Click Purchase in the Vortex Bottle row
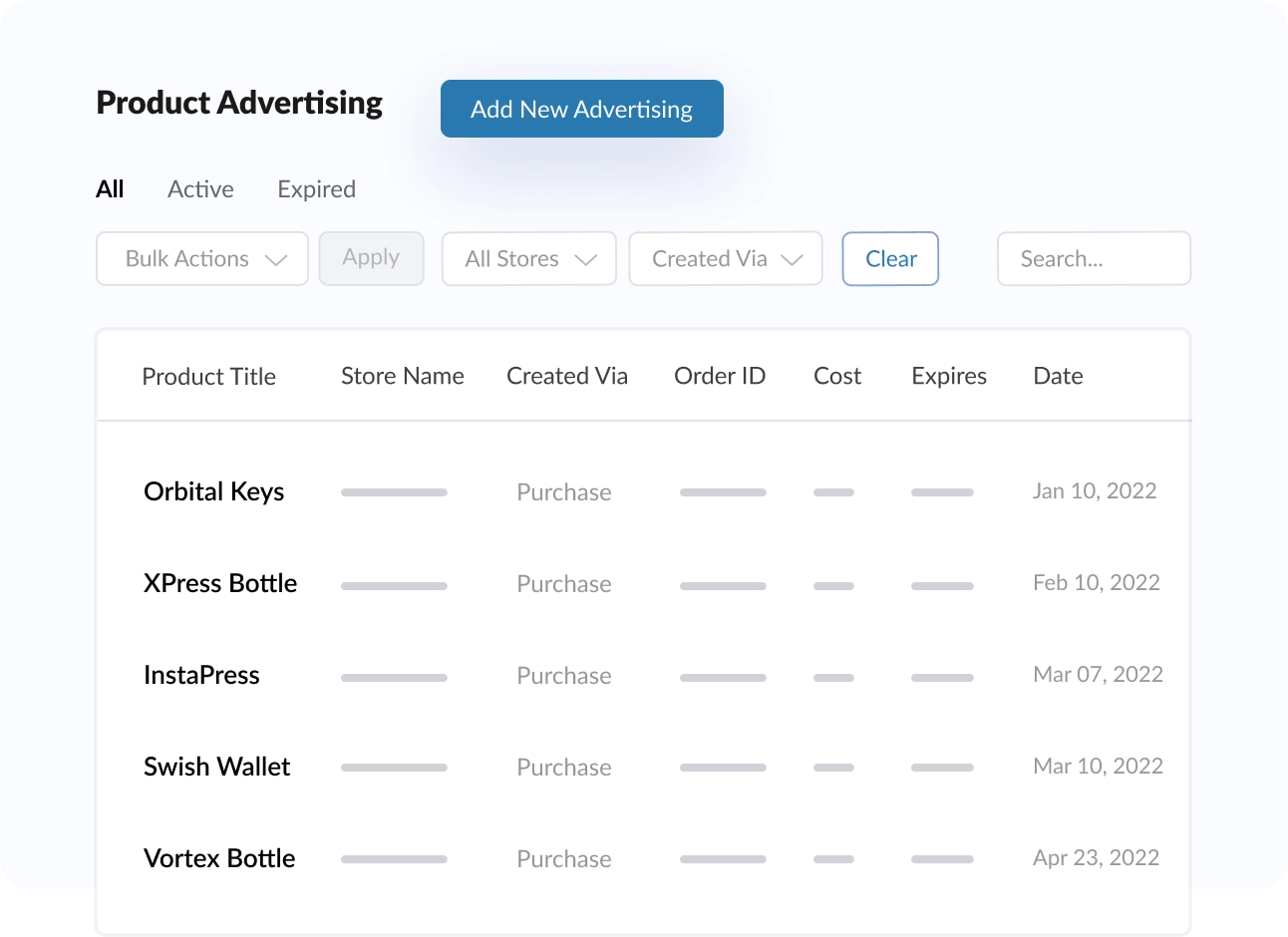Viewport: 1288px width, 937px height. tap(564, 859)
